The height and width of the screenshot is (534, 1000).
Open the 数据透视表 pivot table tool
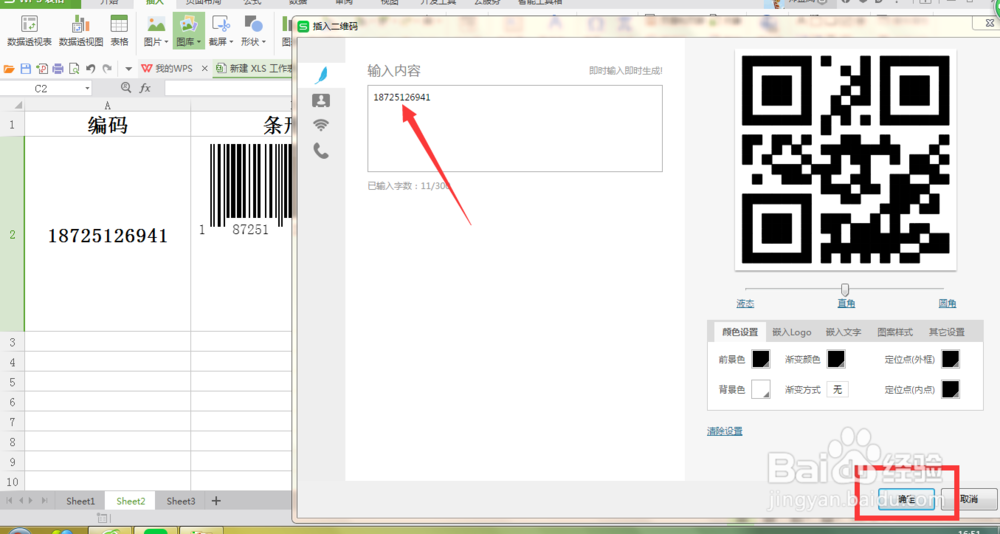point(29,31)
